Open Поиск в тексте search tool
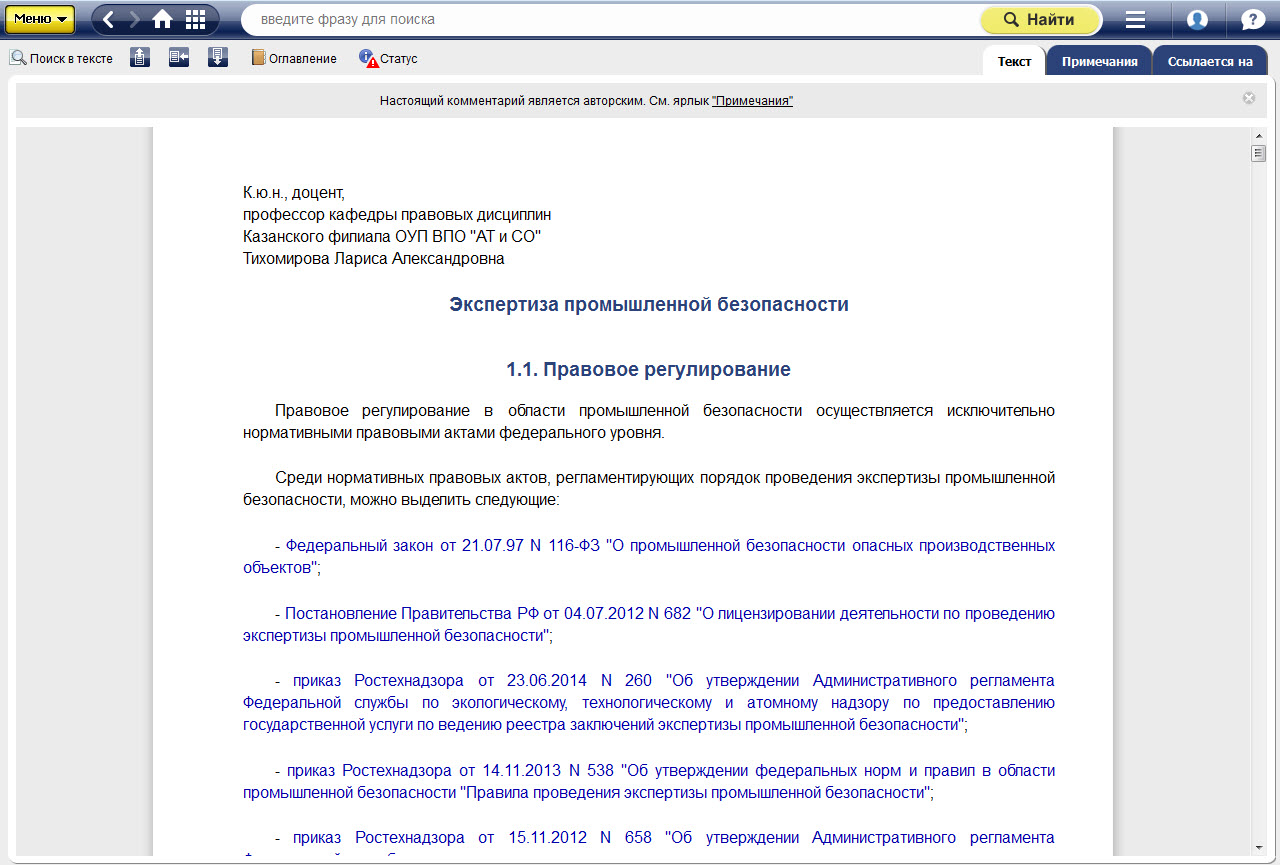The height and width of the screenshot is (865, 1280). [x=61, y=59]
